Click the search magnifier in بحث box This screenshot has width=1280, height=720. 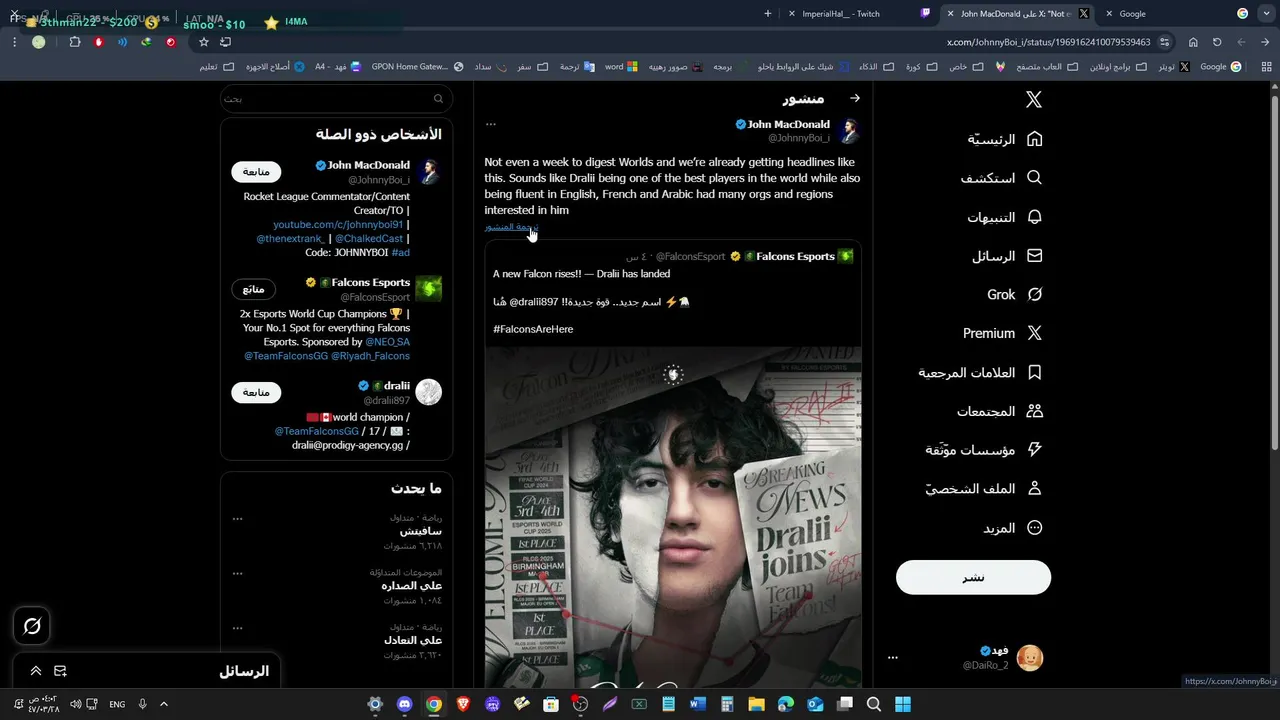438,99
